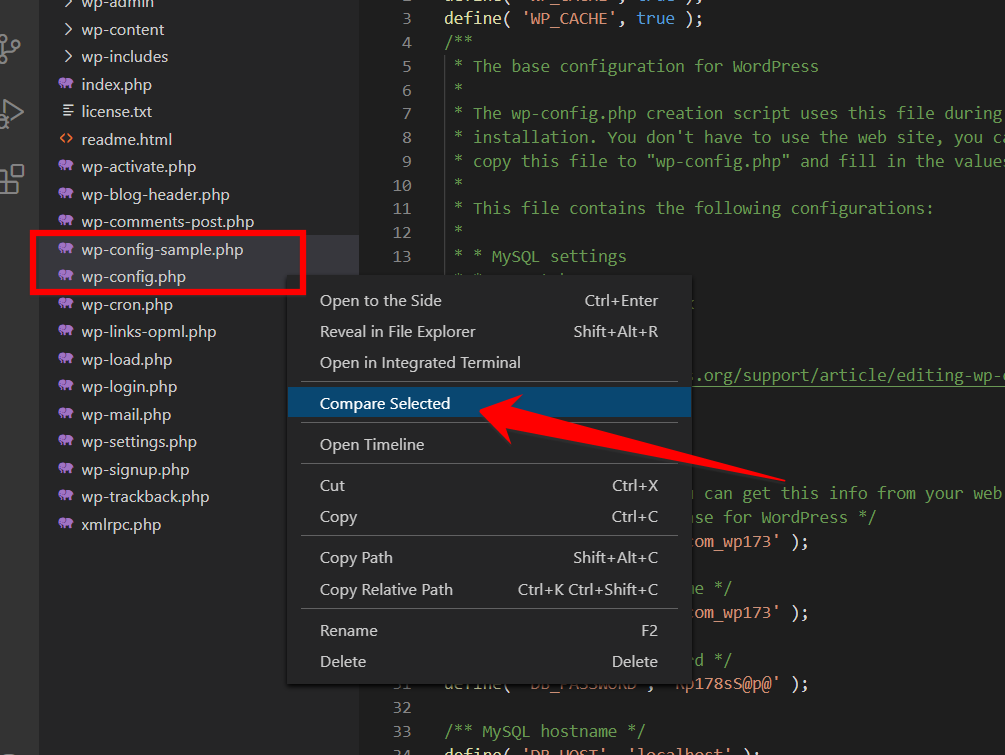The image size is (1005, 755).
Task: Open the Source Control activity bar icon
Action: tap(9, 49)
